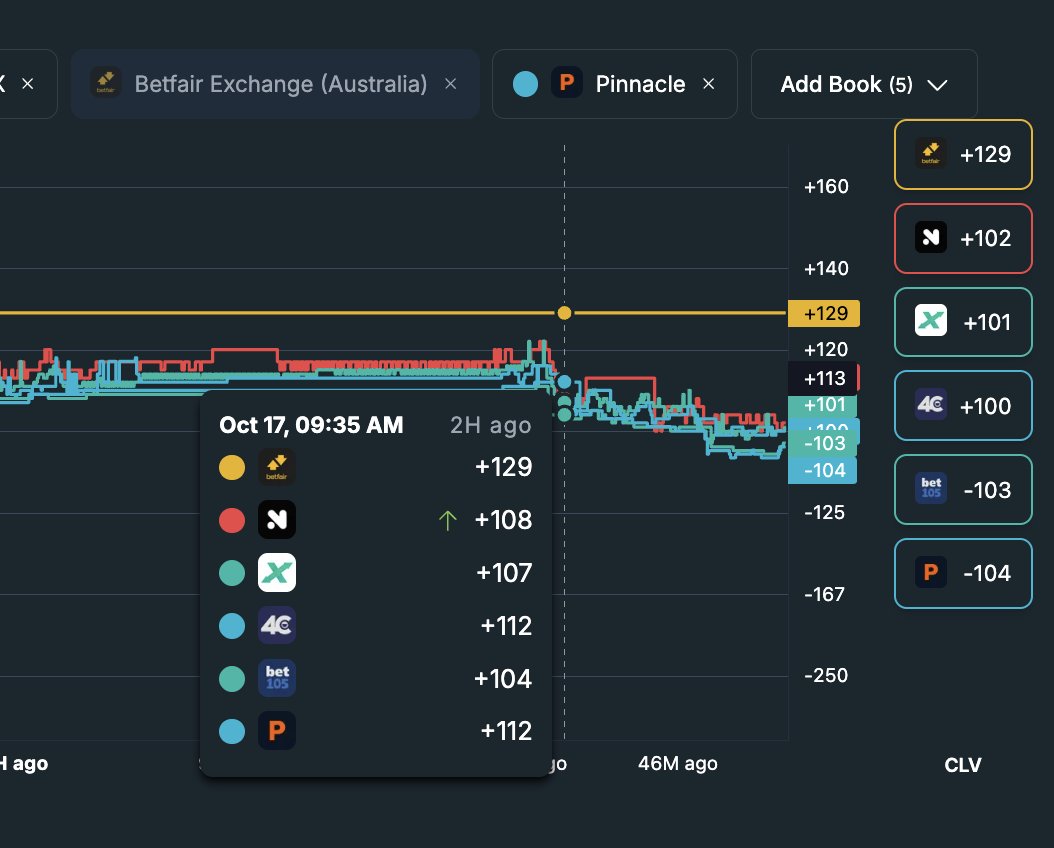Click the 4C logo inside the tooltip

pyautogui.click(x=277, y=626)
